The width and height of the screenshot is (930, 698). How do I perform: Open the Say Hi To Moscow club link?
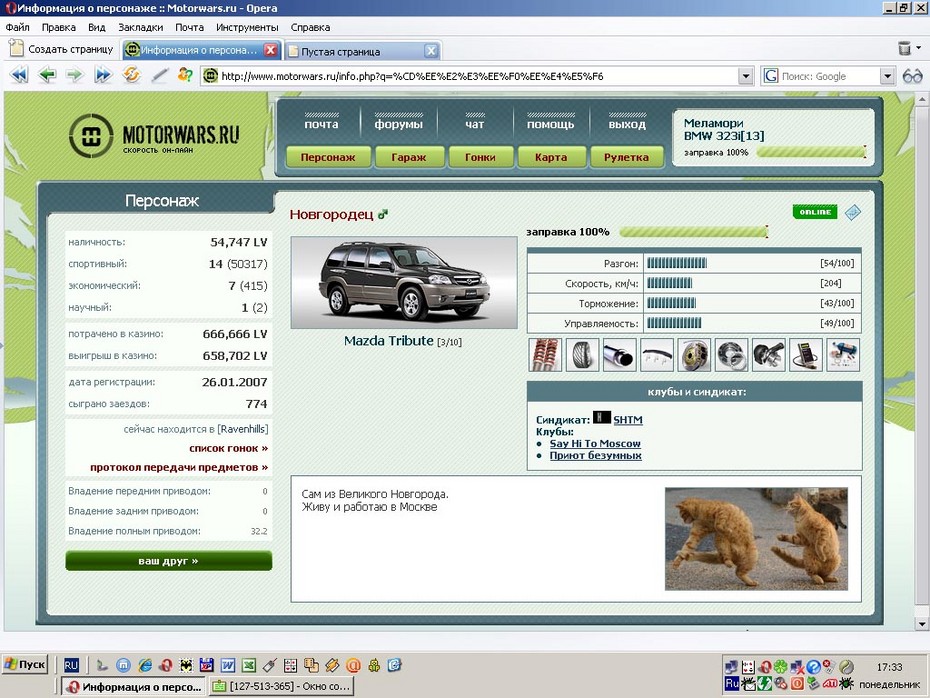pos(595,444)
